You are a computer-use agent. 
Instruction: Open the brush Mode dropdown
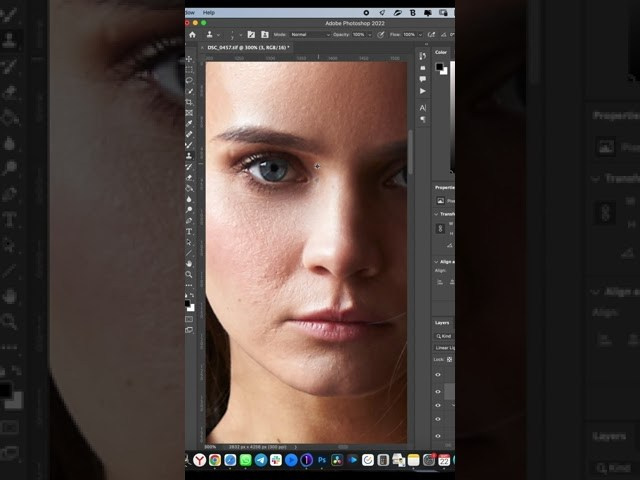coord(308,34)
